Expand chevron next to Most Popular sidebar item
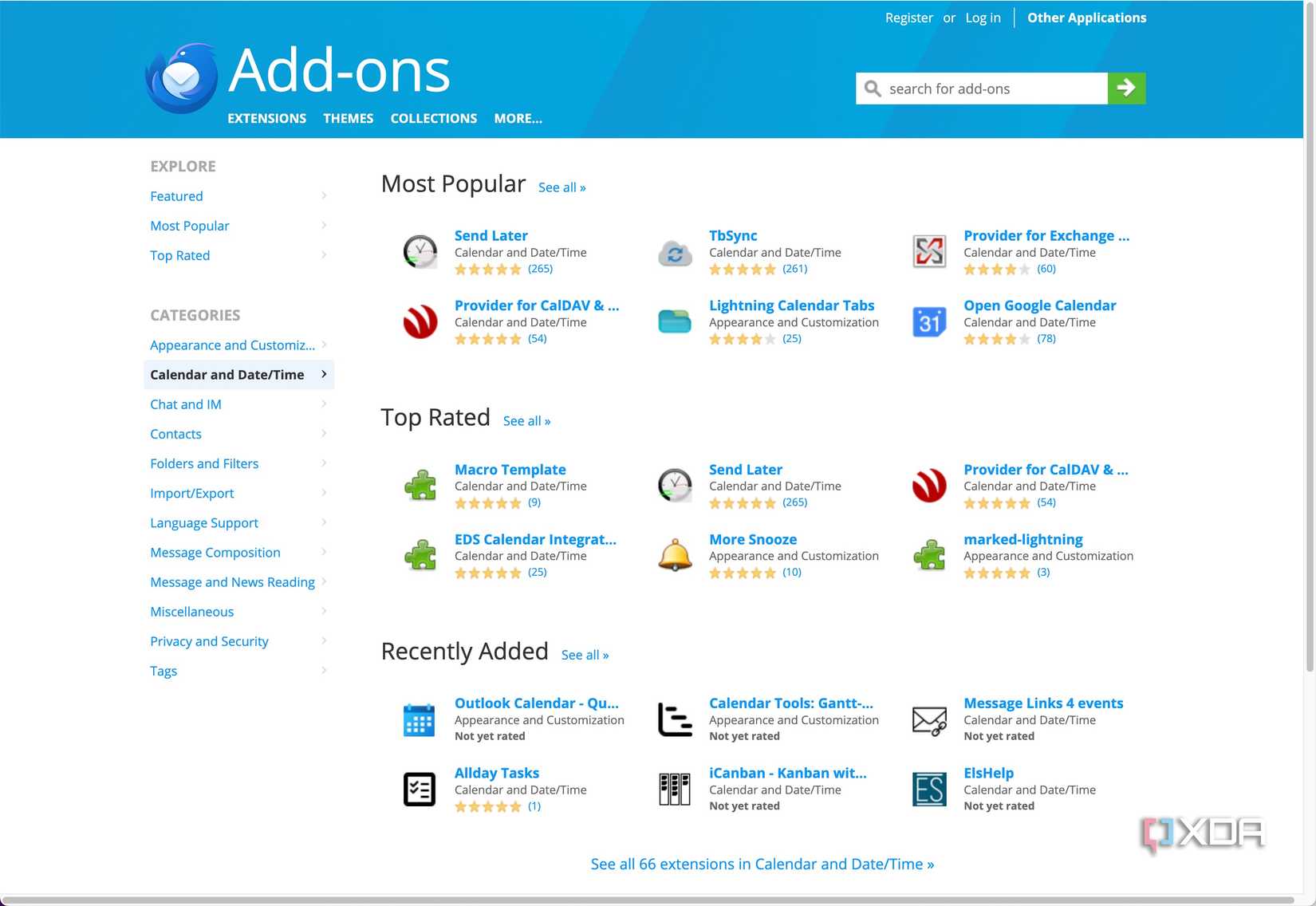1316x906 pixels. point(324,225)
